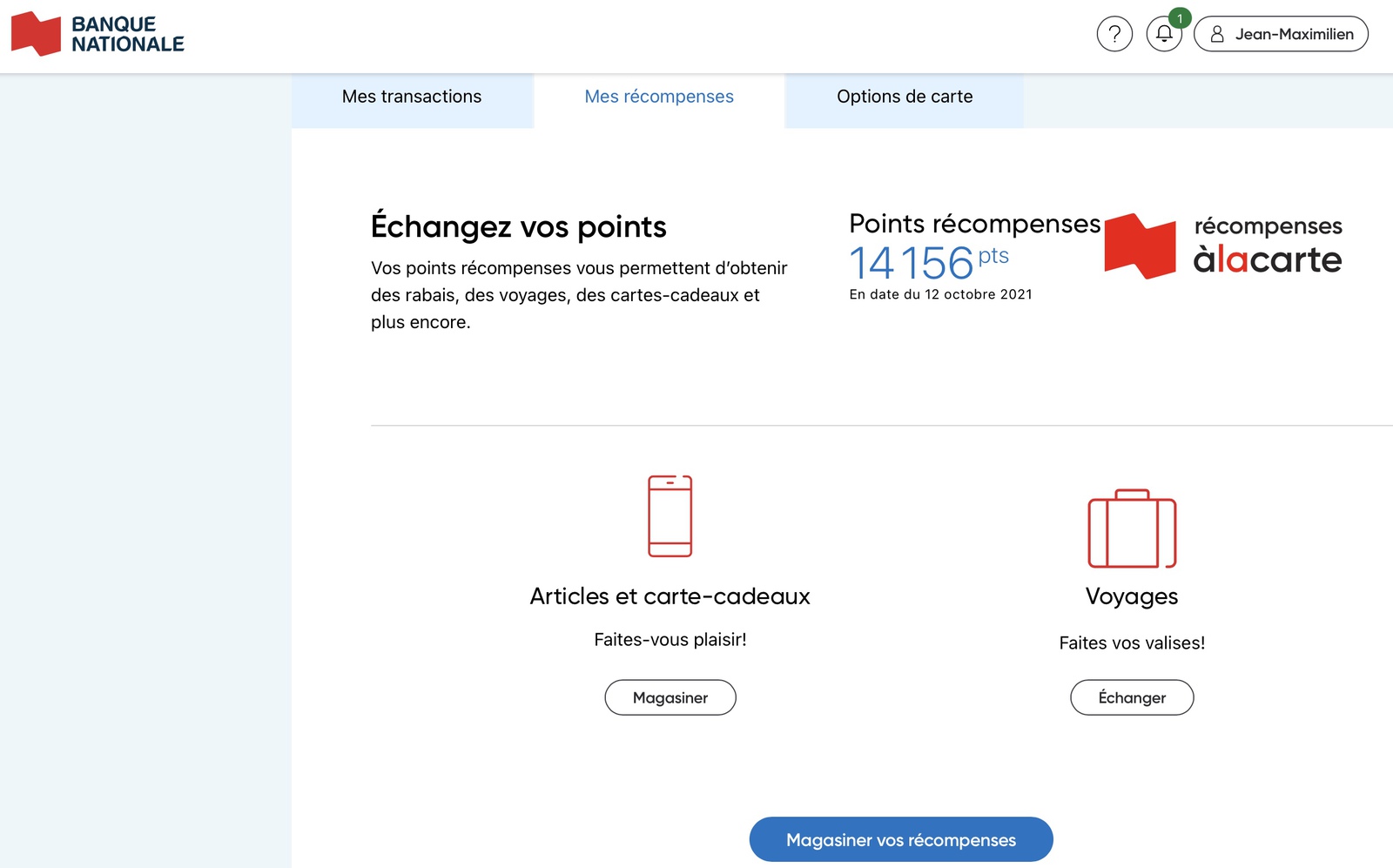
Task: Click Faites vos valises! text under Voyages
Action: point(1131,643)
